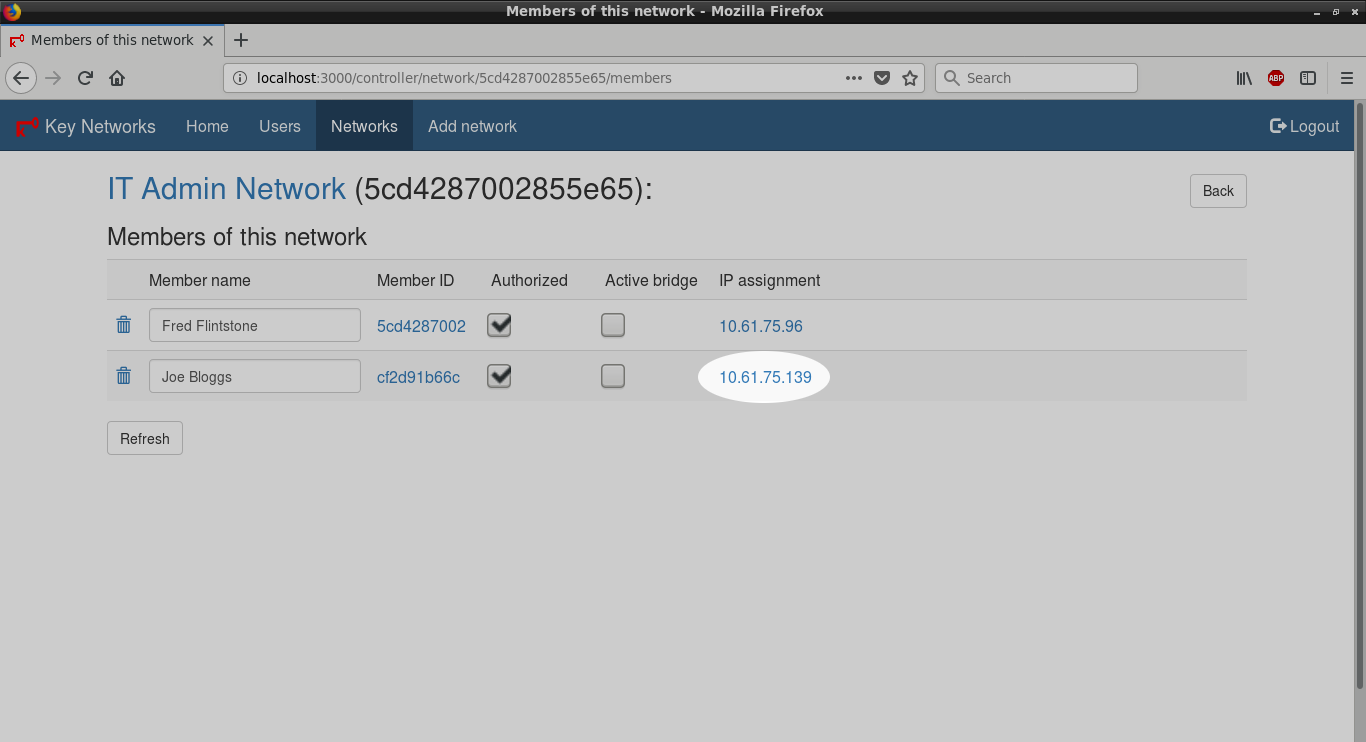Expand page actions ellipsis in address bar
This screenshot has width=1366, height=742.
854,78
